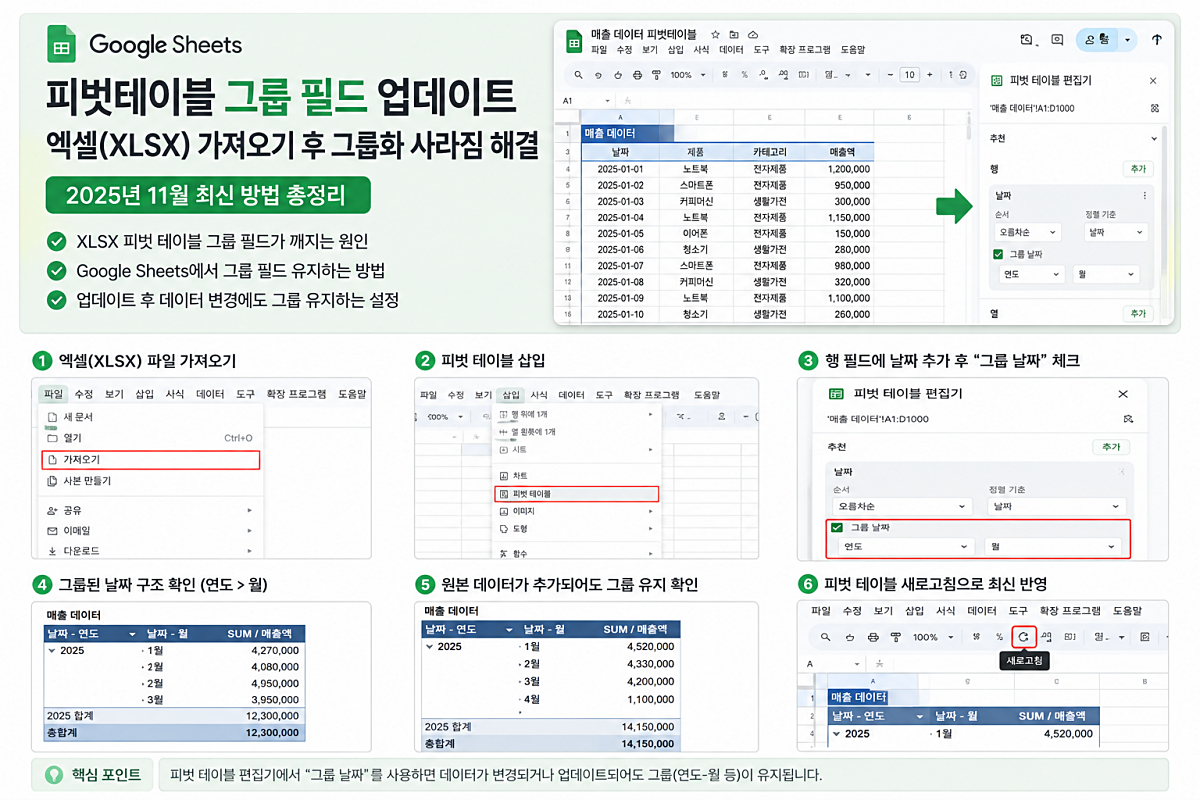This screenshot has width=1200, height=800.
Task: Close the pivot table editor in the top window
Action: (x=1152, y=81)
